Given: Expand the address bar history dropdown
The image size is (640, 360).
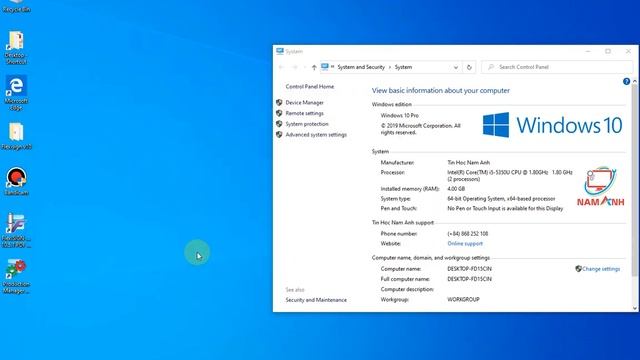Looking at the screenshot, I should (x=456, y=67).
